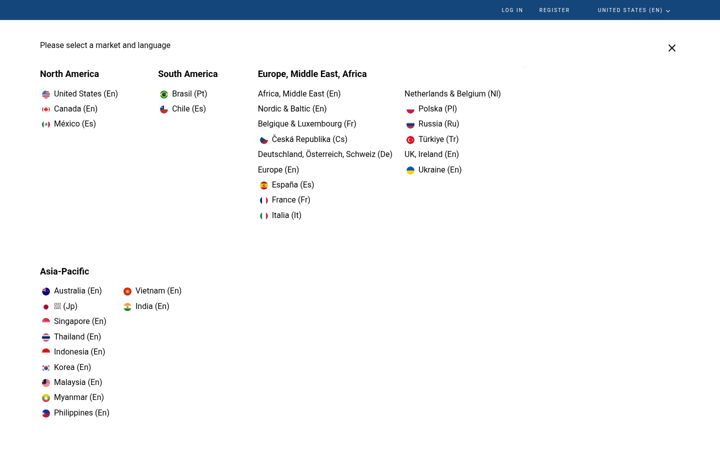Choose France (Fr) text link

pos(291,200)
